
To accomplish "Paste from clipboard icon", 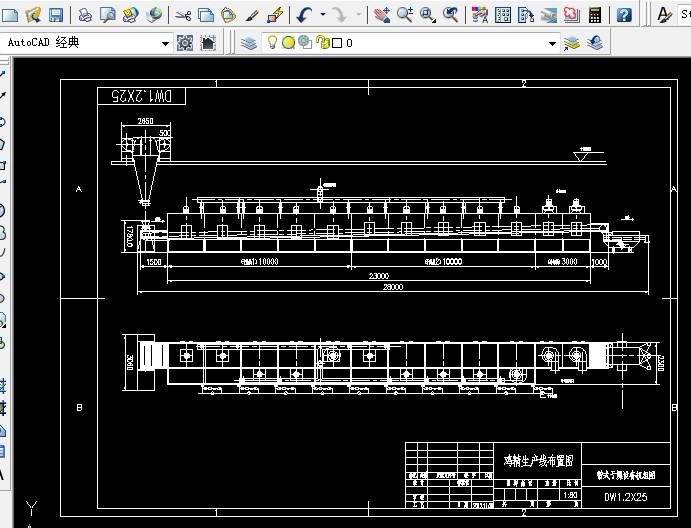I will (228, 15).
